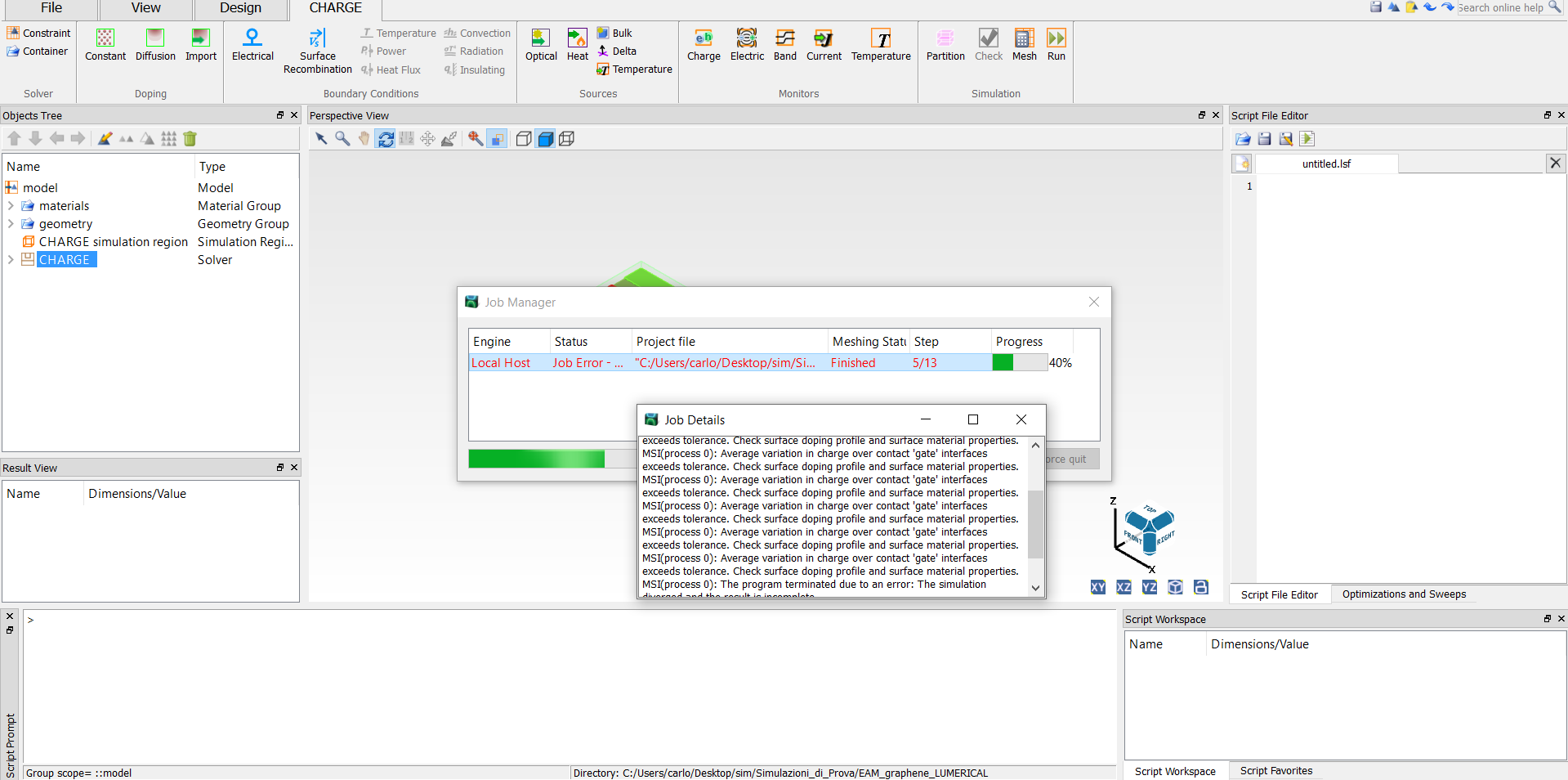
Task: Add a Band structure monitor
Action: pos(785,44)
